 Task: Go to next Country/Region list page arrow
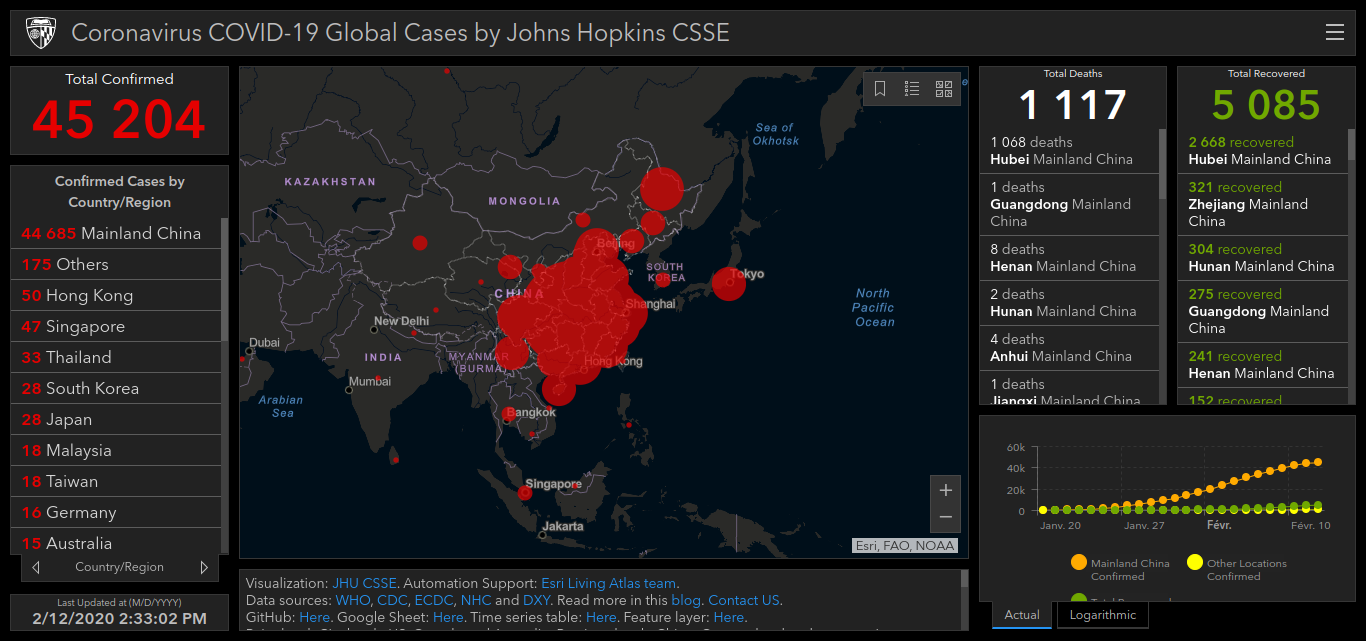click(204, 567)
